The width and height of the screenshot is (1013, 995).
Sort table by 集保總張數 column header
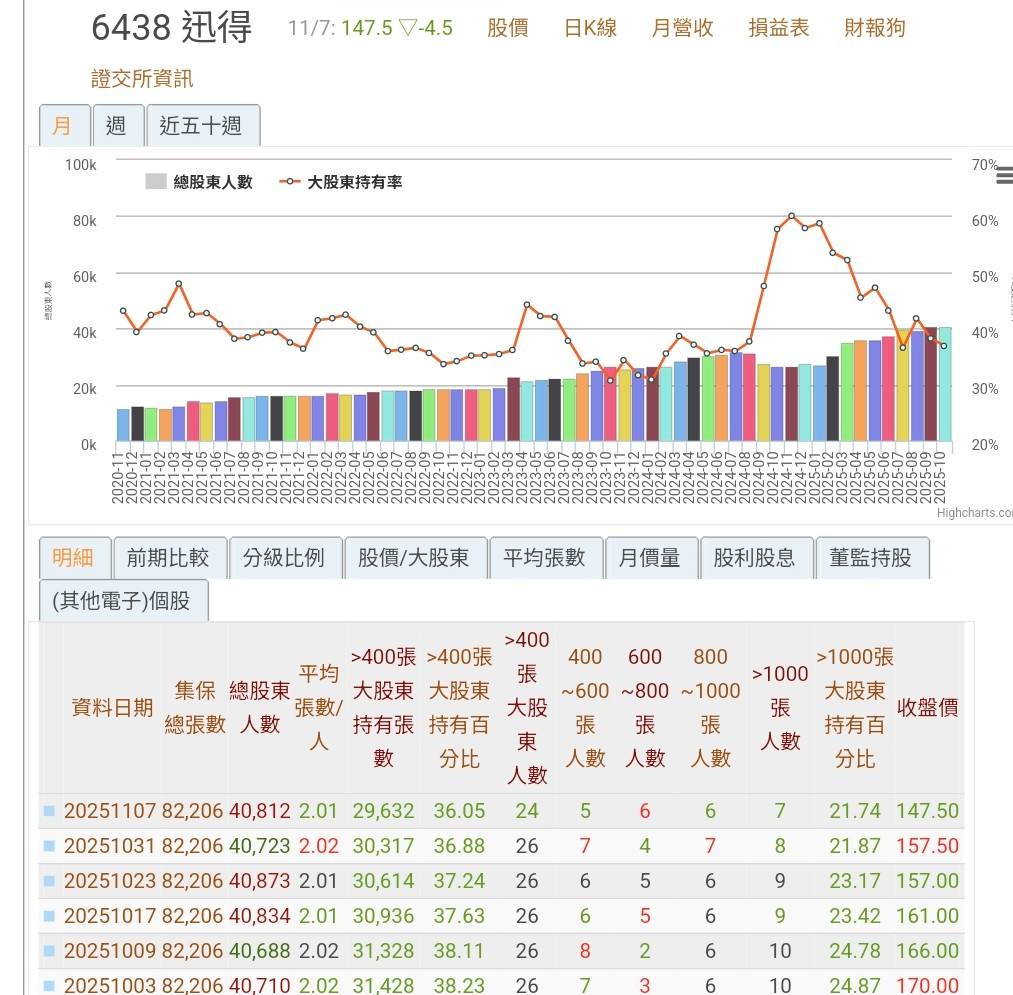194,707
